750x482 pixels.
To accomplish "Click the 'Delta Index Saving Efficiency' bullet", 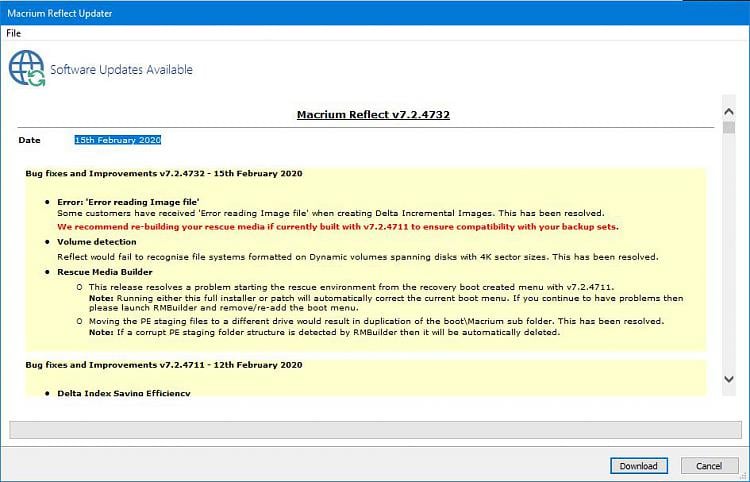I will (124, 393).
